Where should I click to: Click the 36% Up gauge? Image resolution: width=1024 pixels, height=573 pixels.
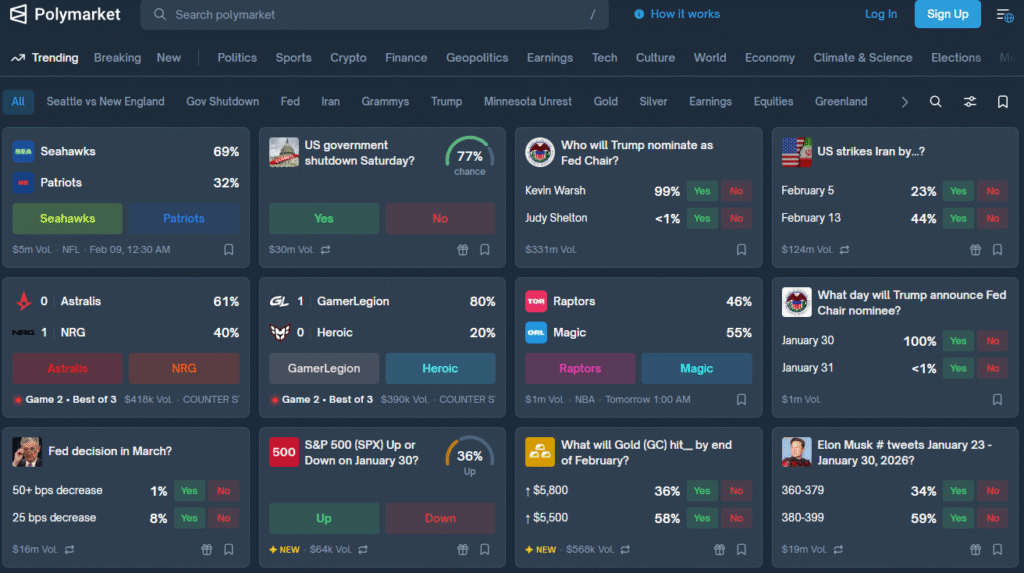pyautogui.click(x=470, y=457)
